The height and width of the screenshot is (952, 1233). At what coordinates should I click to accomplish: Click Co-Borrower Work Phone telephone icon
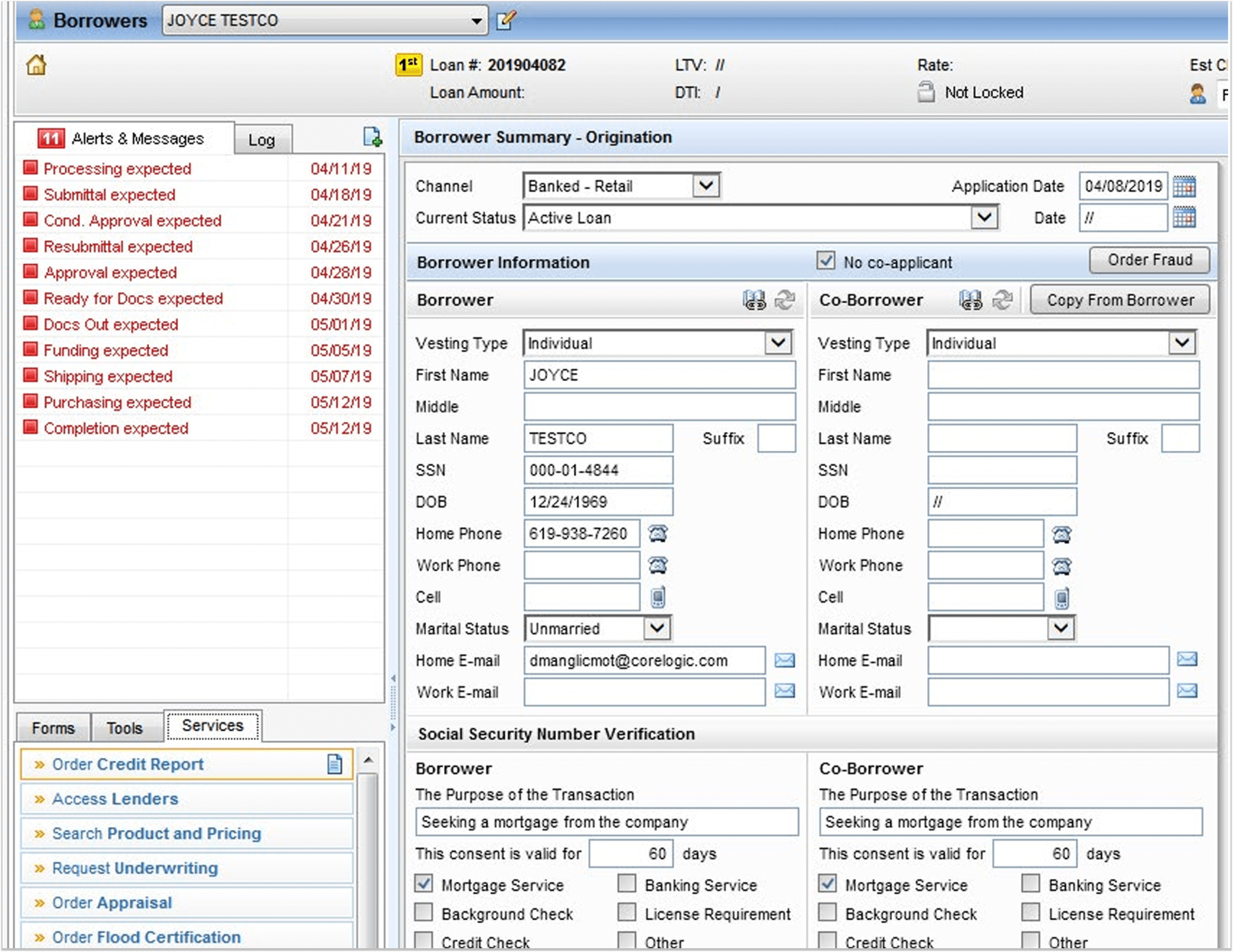[x=1061, y=565]
